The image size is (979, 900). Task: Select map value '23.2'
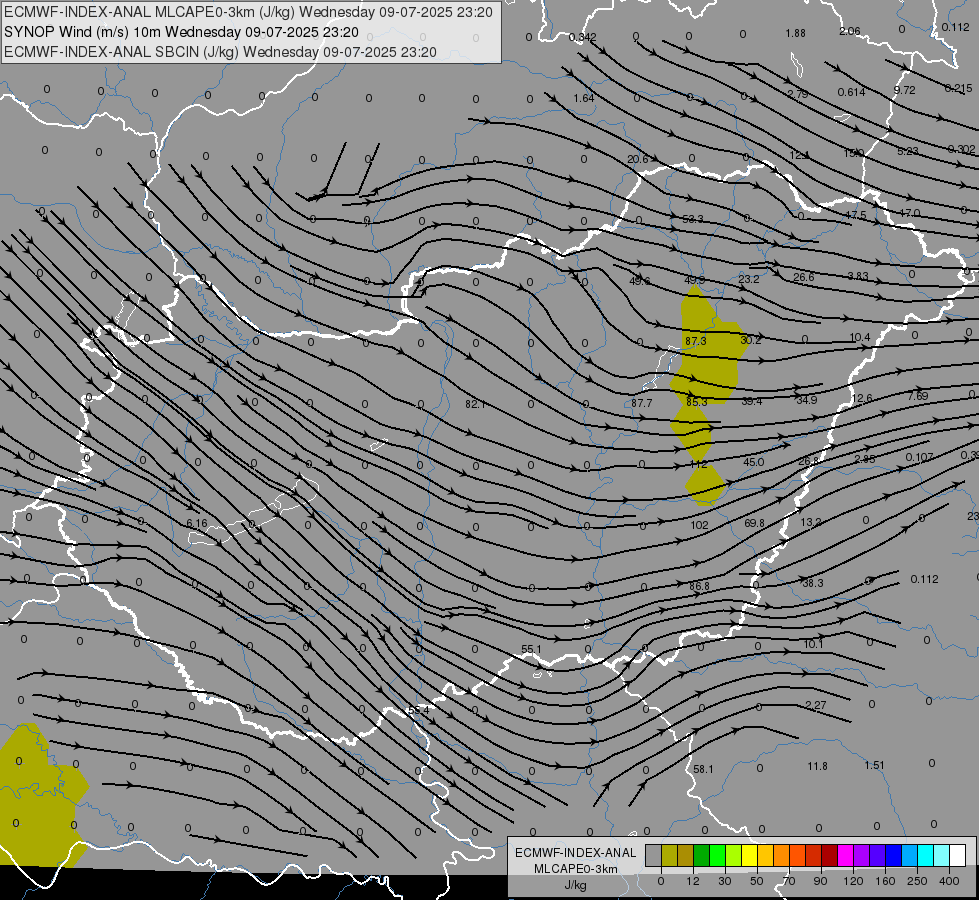click(x=749, y=279)
